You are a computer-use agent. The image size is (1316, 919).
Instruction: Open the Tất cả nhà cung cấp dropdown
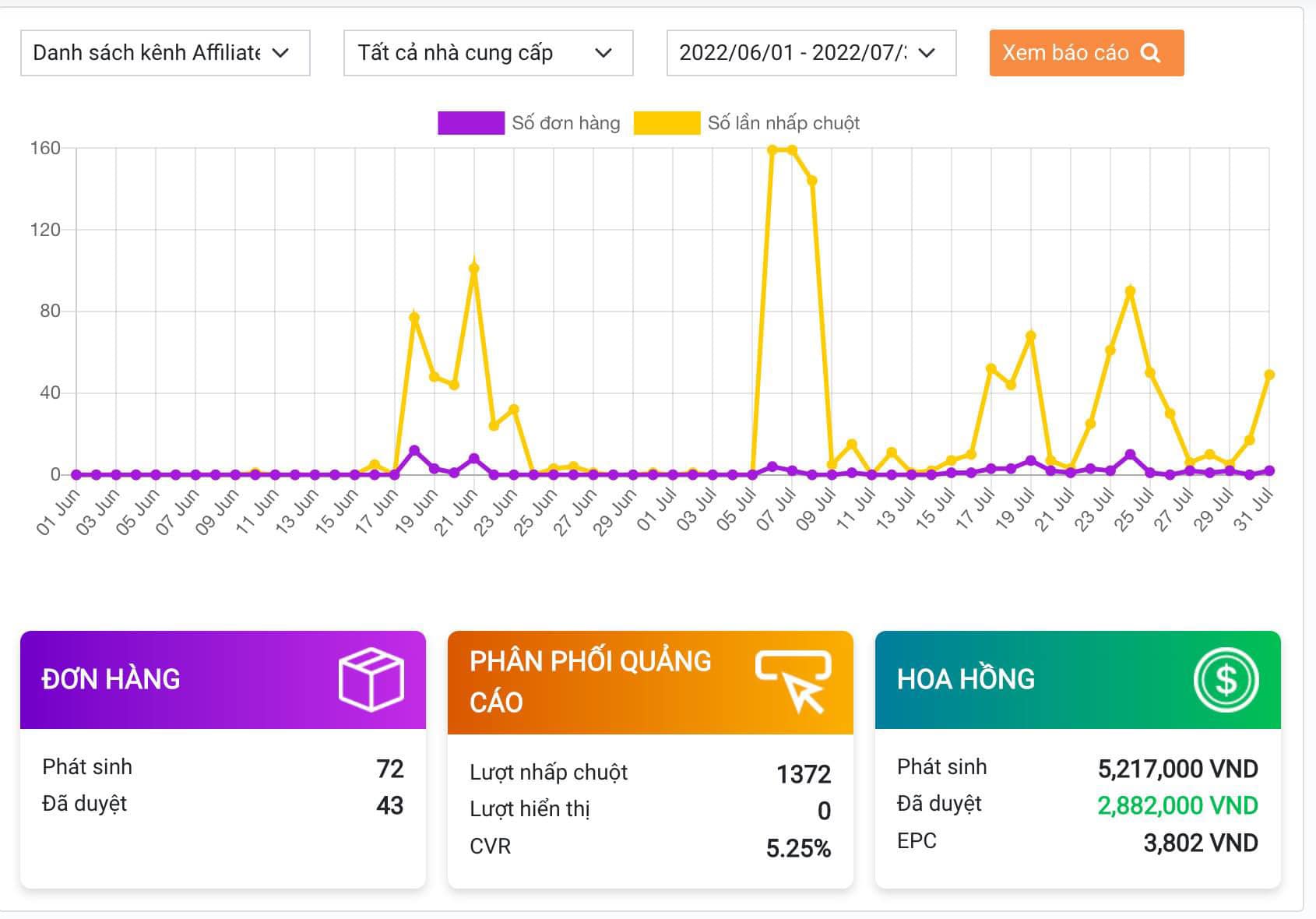point(488,53)
